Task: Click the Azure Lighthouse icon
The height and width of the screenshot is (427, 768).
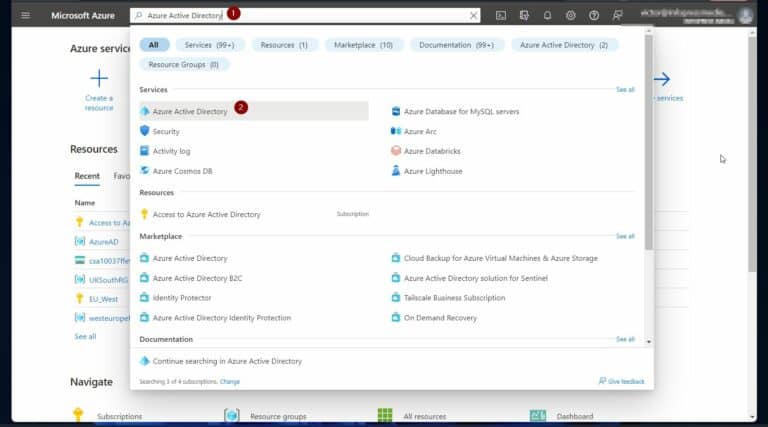Action: (396, 170)
